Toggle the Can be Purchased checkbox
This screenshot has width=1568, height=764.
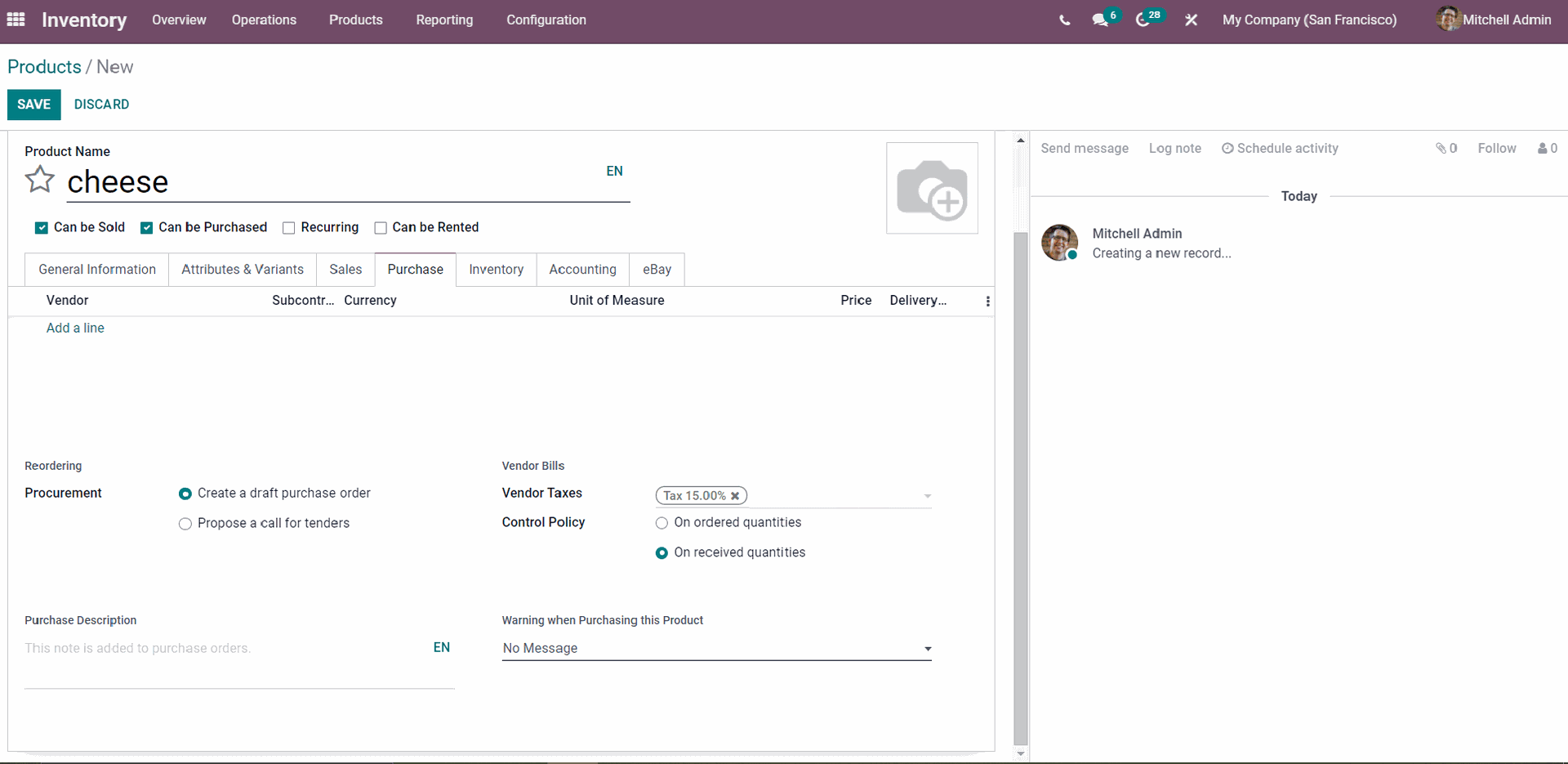[146, 228]
